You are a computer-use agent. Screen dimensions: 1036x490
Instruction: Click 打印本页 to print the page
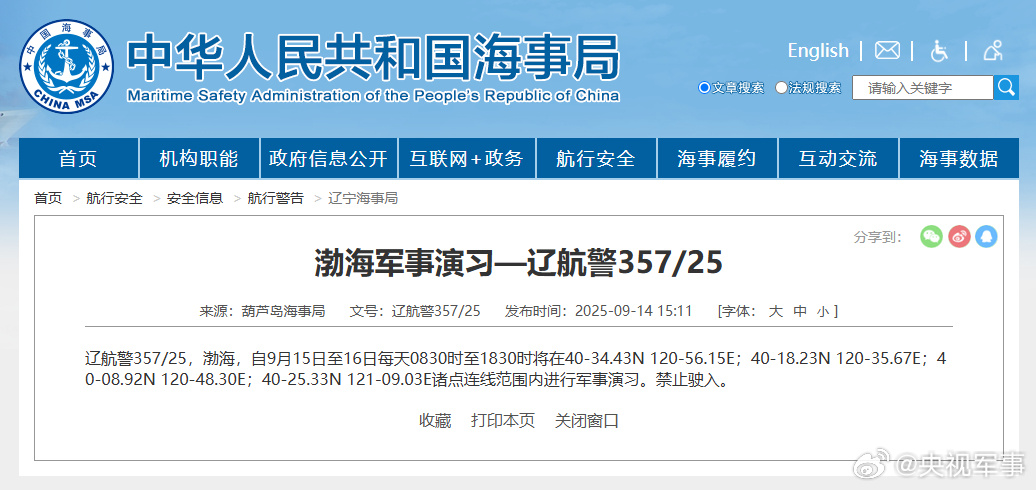503,420
